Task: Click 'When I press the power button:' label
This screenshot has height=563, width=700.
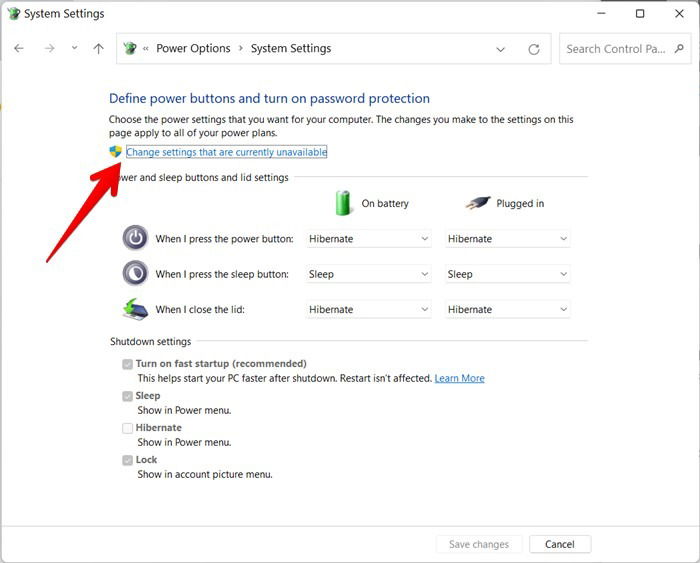Action: (x=224, y=239)
